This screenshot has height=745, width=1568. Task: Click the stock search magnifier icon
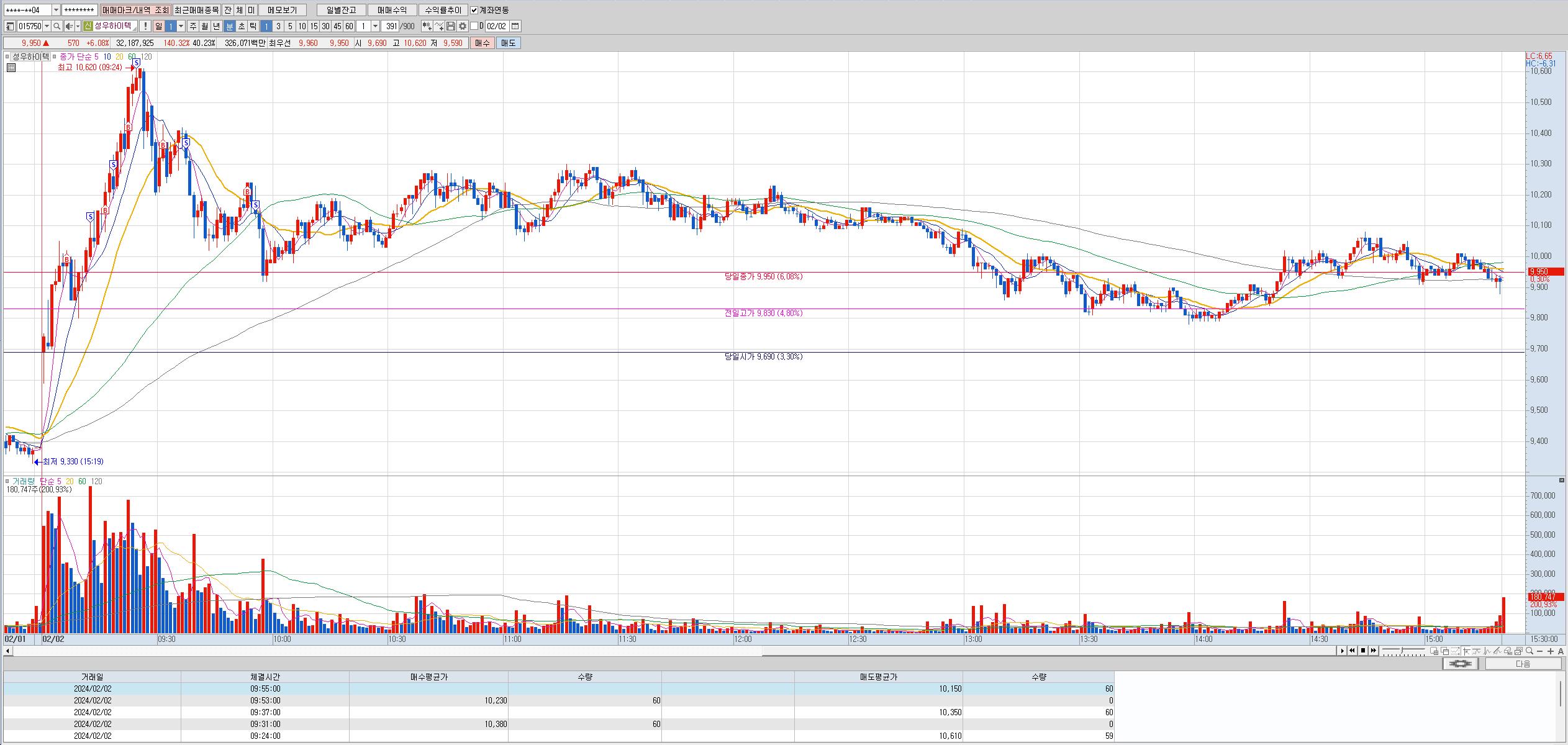57,26
